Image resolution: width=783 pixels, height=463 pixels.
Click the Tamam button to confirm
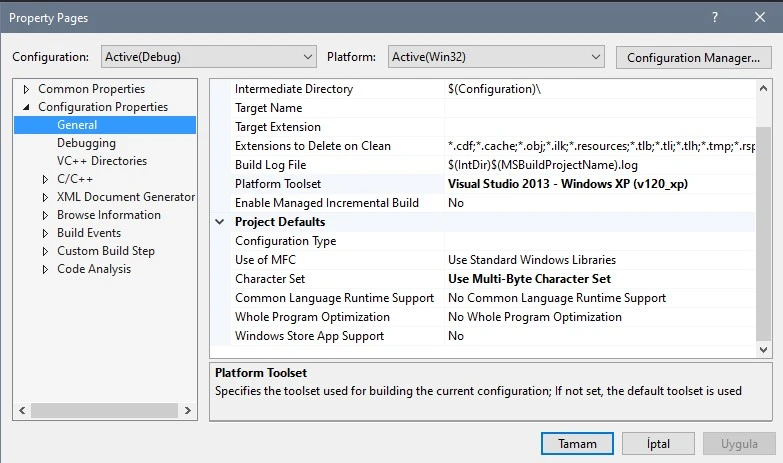[577, 444]
